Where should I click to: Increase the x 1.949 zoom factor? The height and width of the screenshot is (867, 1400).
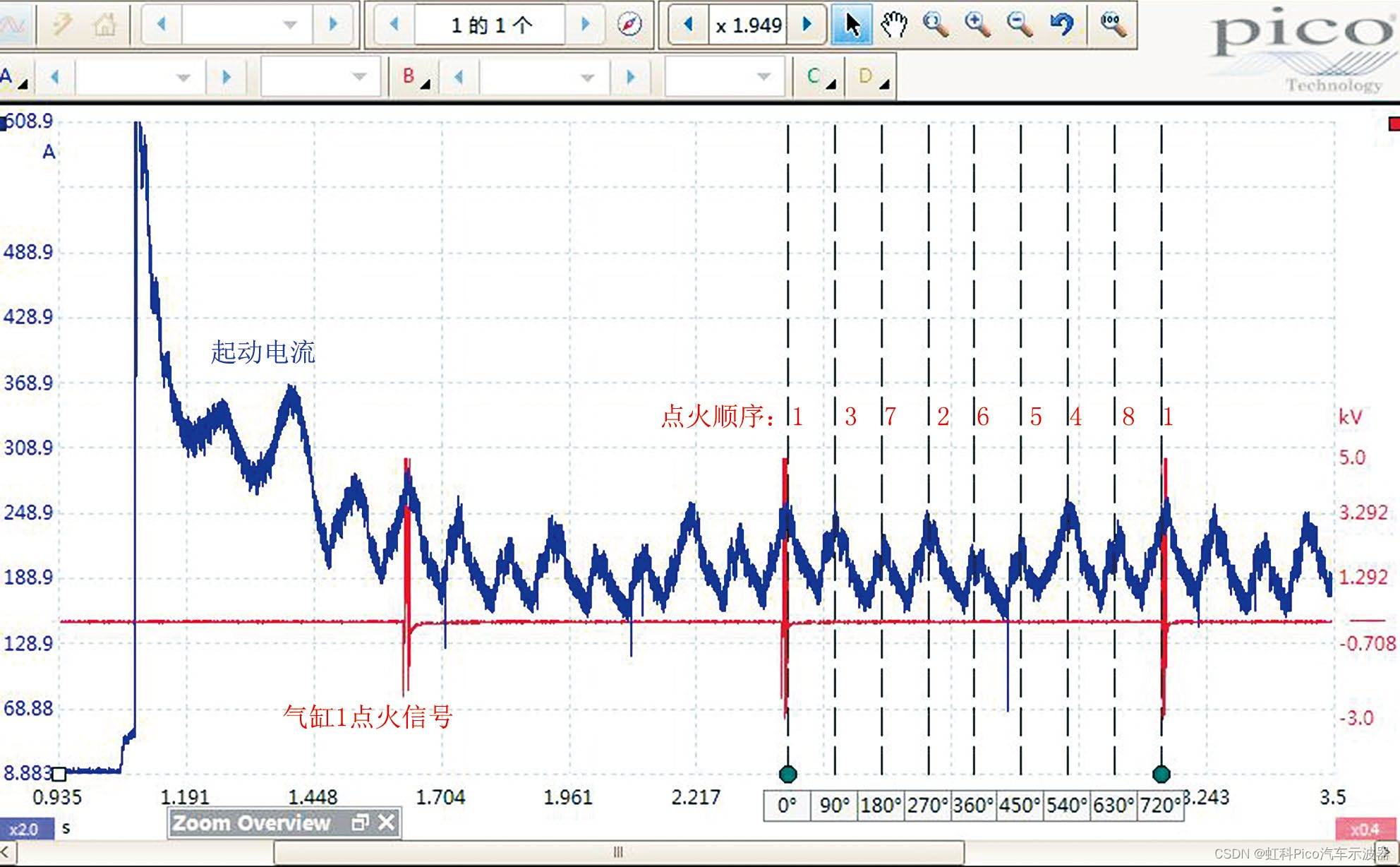click(807, 25)
